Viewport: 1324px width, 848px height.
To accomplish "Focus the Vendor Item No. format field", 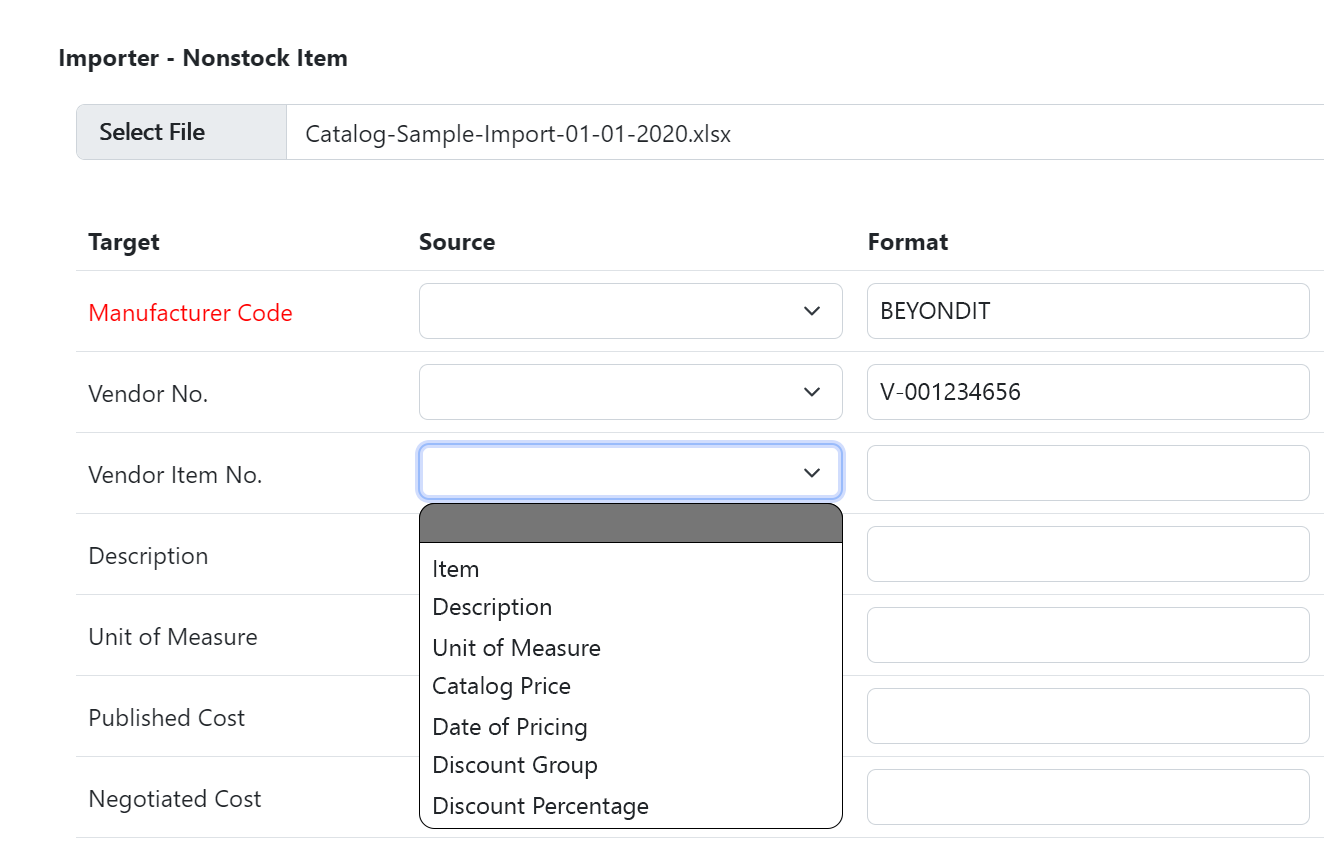I will click(1087, 473).
